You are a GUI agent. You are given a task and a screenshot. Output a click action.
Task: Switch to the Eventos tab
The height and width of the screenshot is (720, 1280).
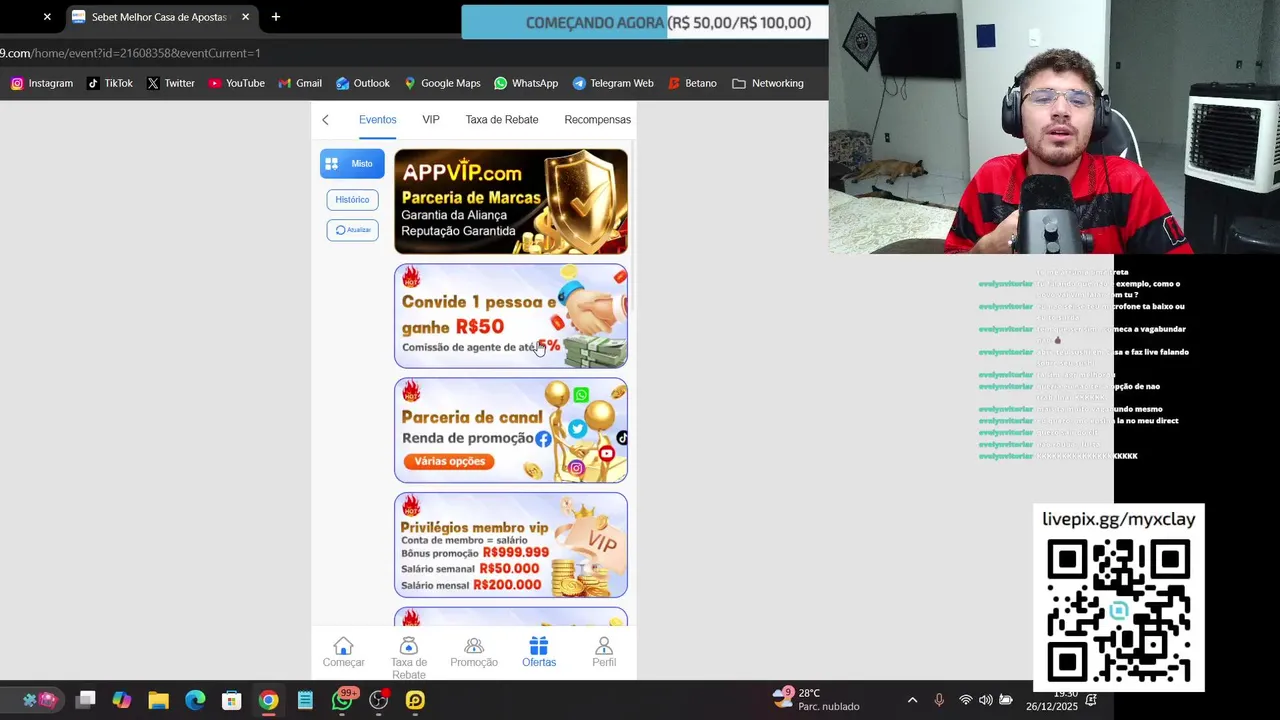click(378, 119)
